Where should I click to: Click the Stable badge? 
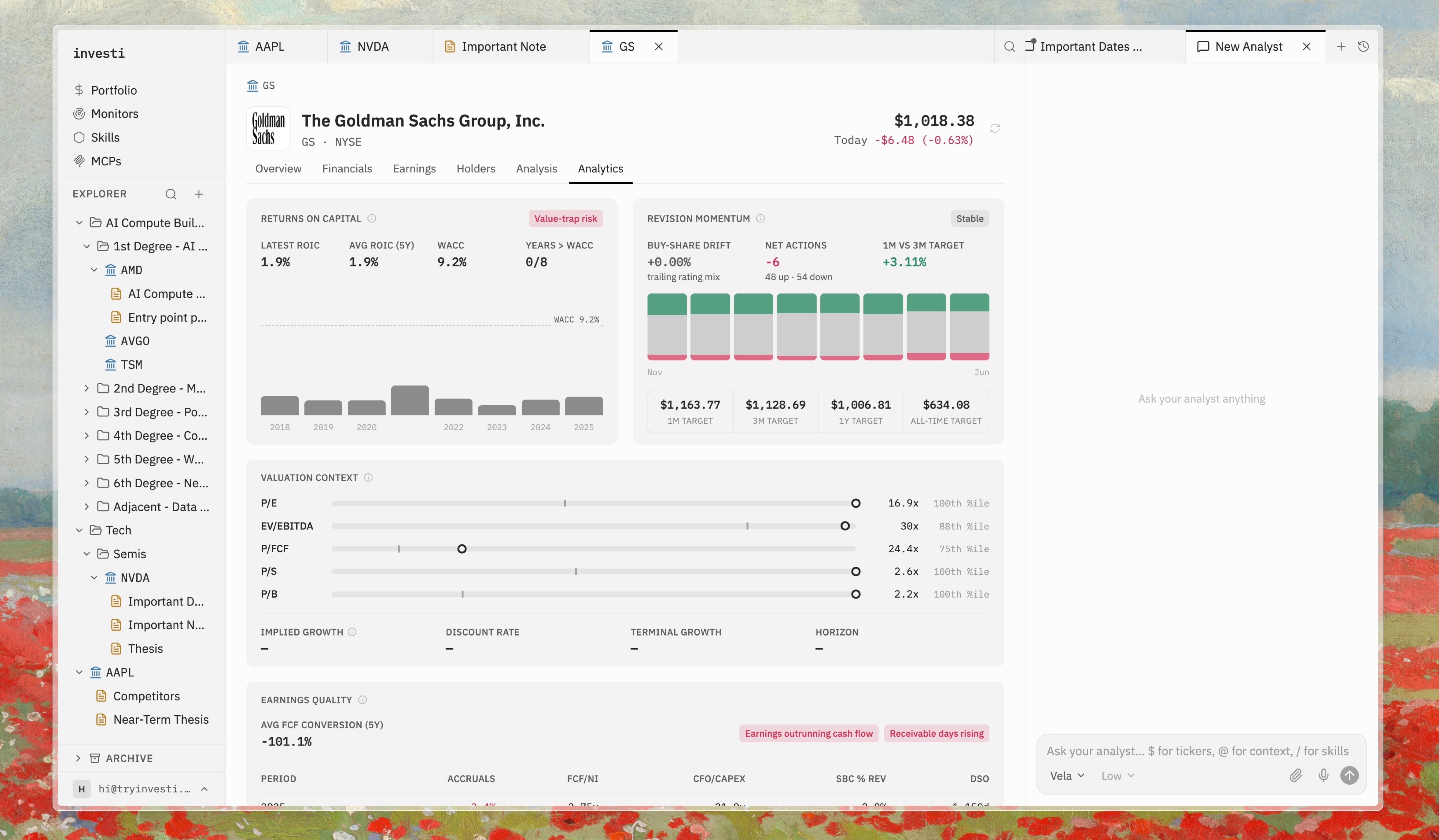click(970, 219)
